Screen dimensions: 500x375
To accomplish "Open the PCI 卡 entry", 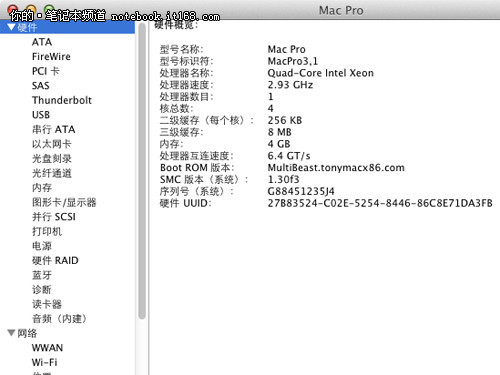I will point(46,71).
